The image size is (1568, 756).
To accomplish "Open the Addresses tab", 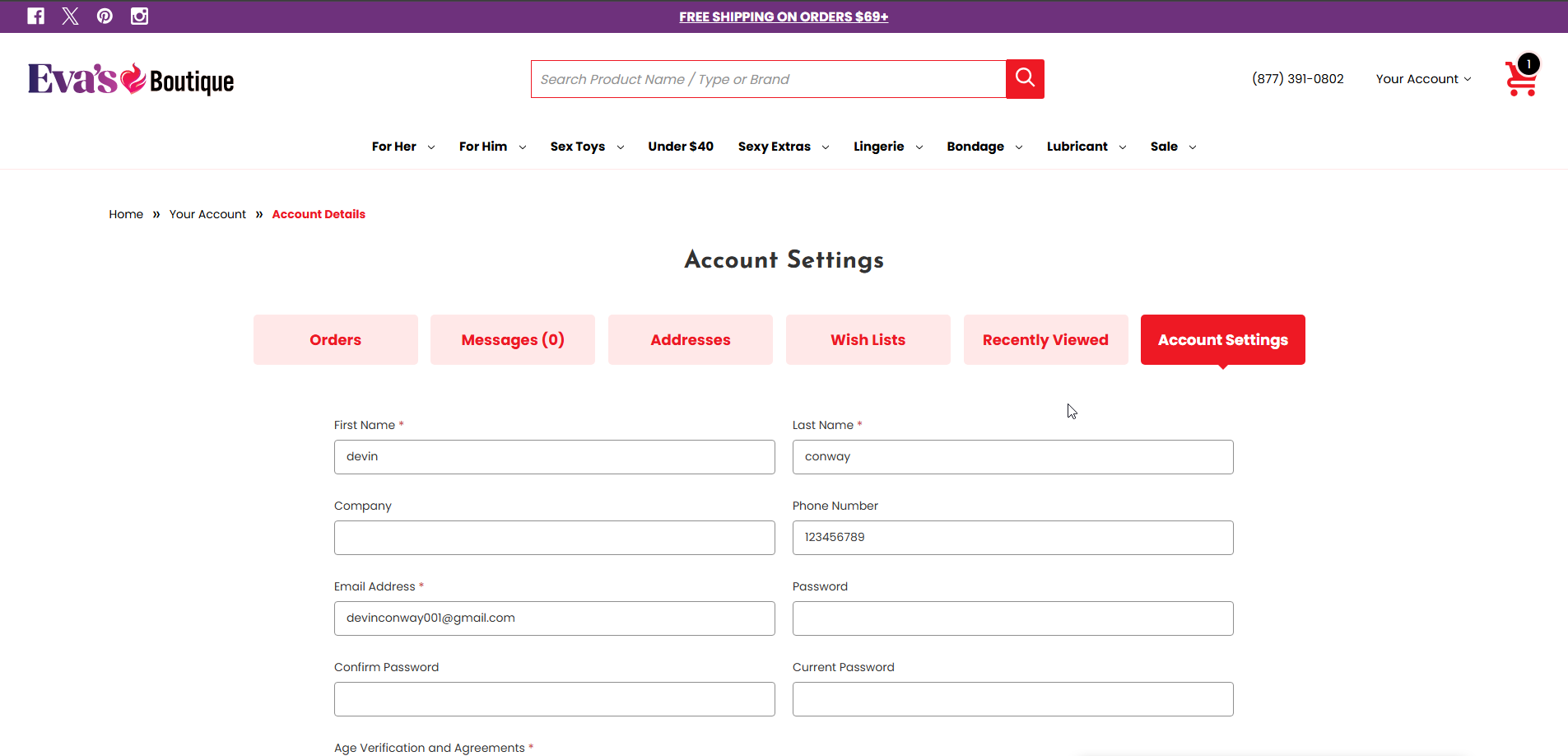I will pos(691,339).
